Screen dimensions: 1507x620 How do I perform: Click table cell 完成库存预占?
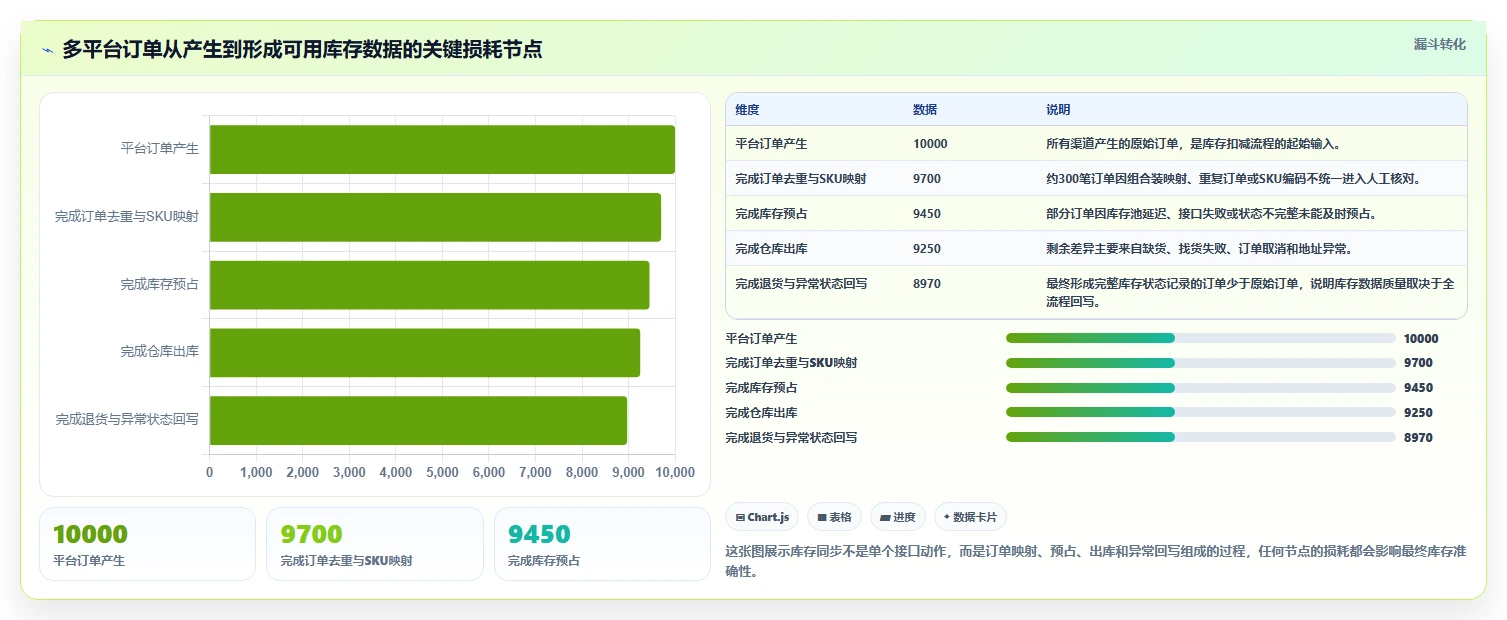click(771, 214)
